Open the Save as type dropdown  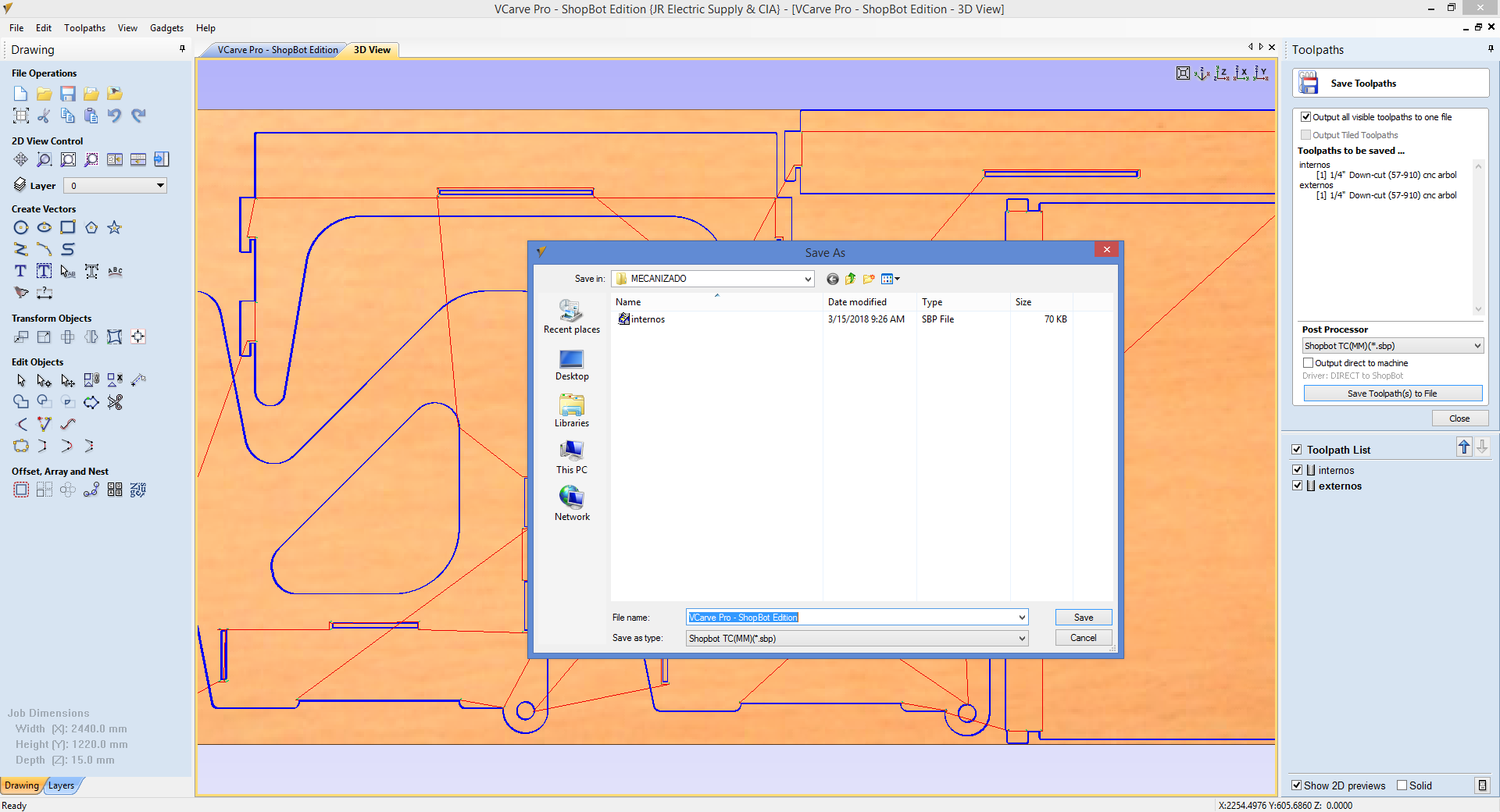click(1021, 639)
